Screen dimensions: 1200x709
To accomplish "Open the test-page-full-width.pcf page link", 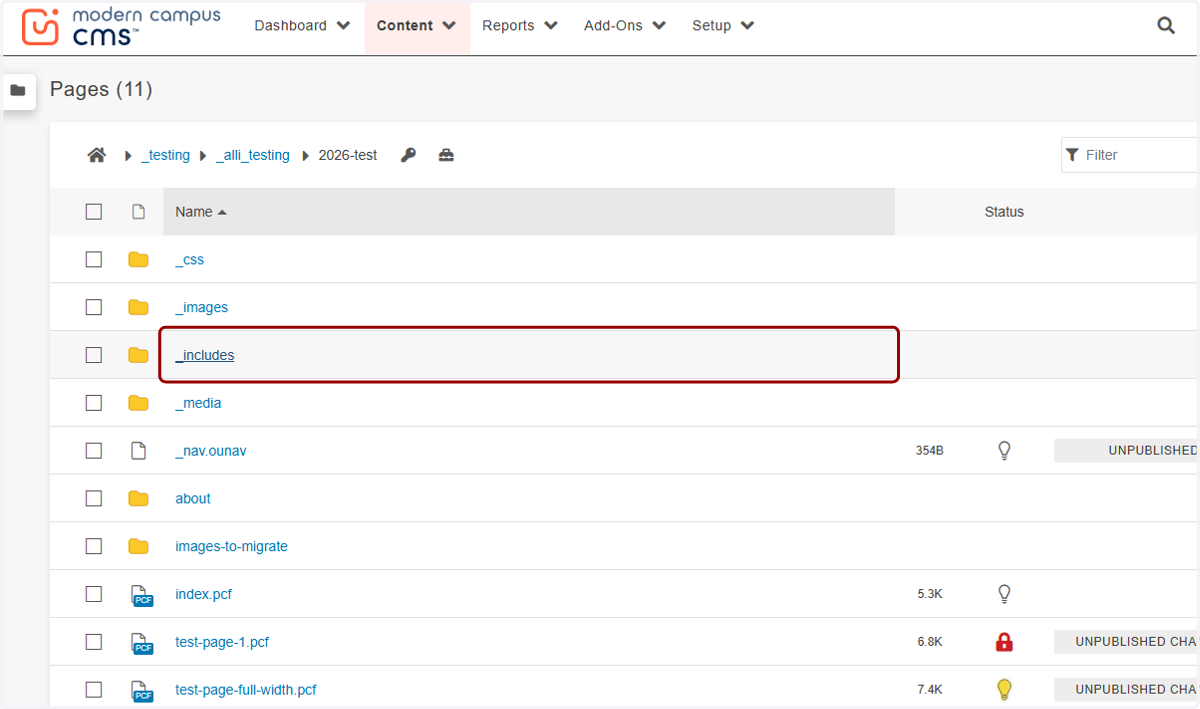I will [246, 690].
